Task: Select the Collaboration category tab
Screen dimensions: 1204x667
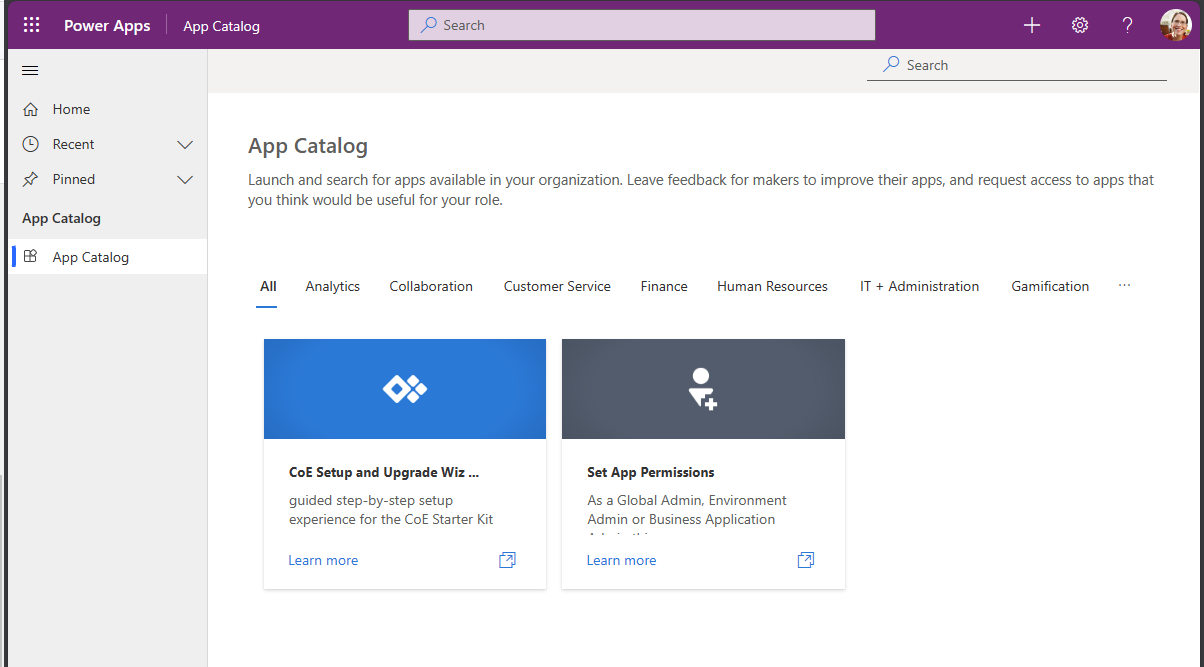Action: [x=430, y=286]
